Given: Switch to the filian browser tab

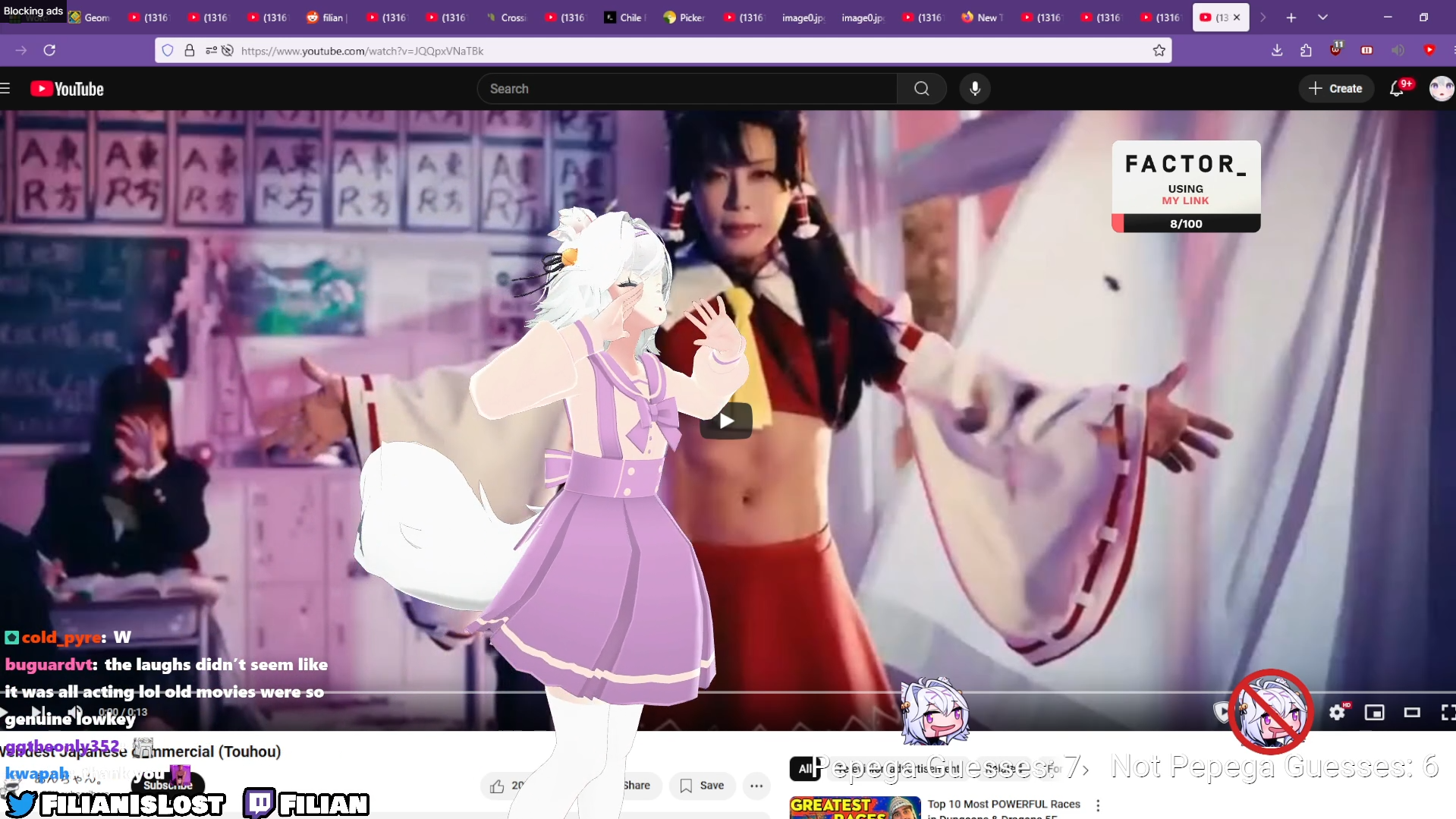Looking at the screenshot, I should coord(328,17).
